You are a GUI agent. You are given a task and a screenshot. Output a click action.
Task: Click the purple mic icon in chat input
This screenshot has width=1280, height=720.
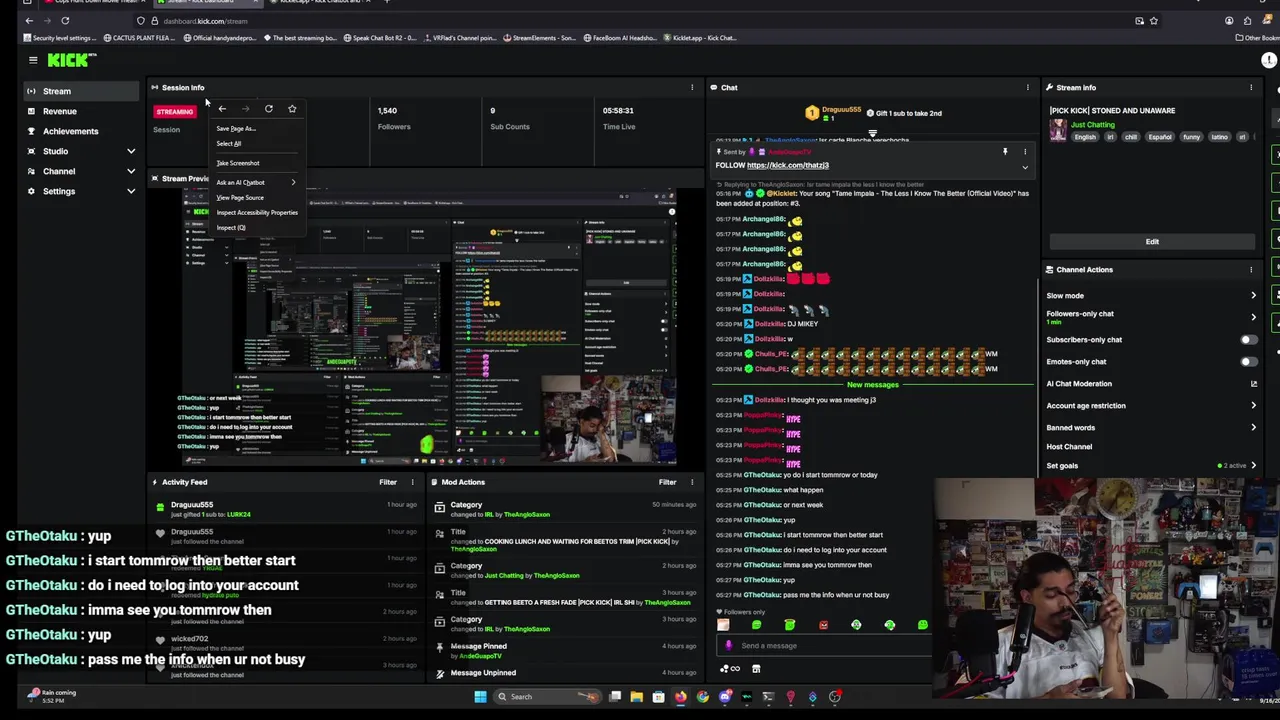point(728,645)
